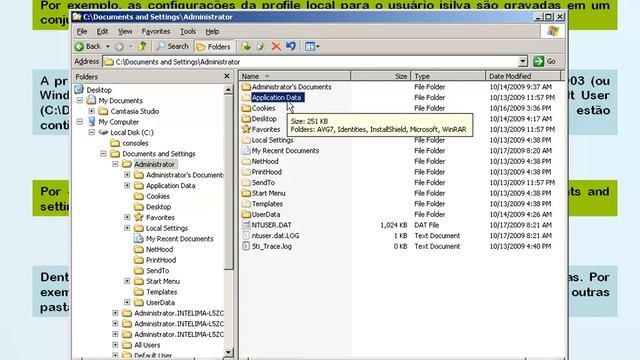
Task: Sort by Size column header
Action: (x=380, y=76)
